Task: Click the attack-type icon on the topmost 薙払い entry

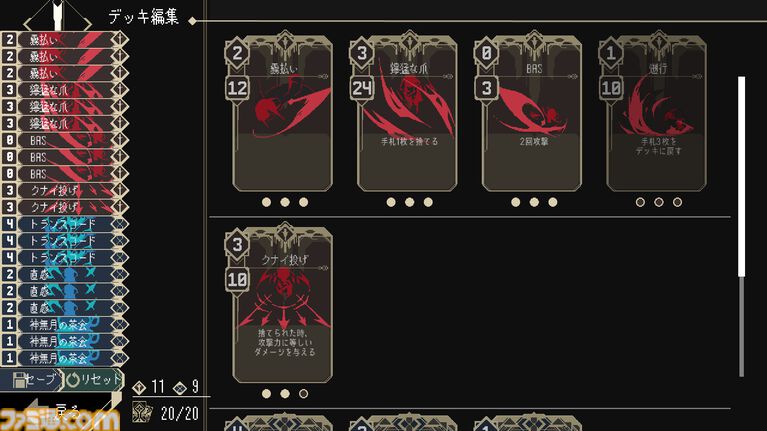Action: click(x=119, y=39)
